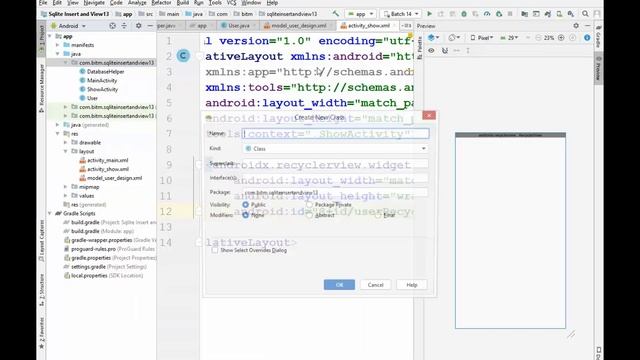Viewport: 640px width, 360px height.
Task: Switch to the User.java editor tab
Action: coord(239,26)
